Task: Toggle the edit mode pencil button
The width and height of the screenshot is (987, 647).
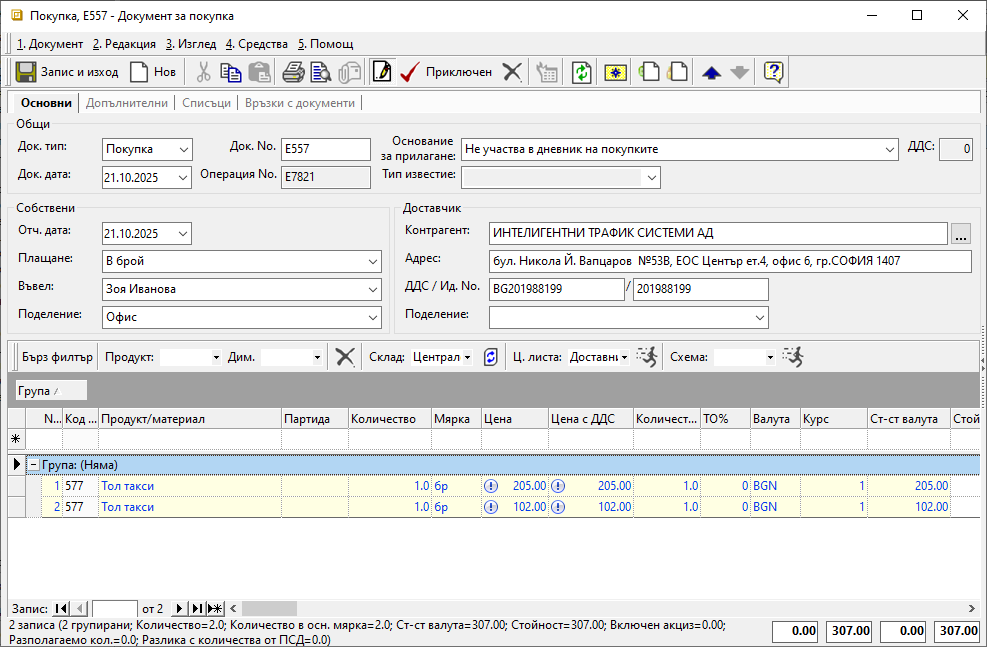Action: (x=381, y=72)
